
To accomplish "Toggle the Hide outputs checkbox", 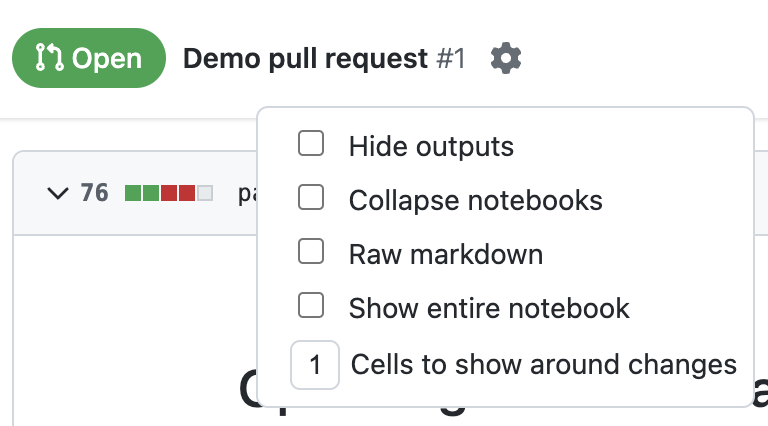I will click(311, 145).
